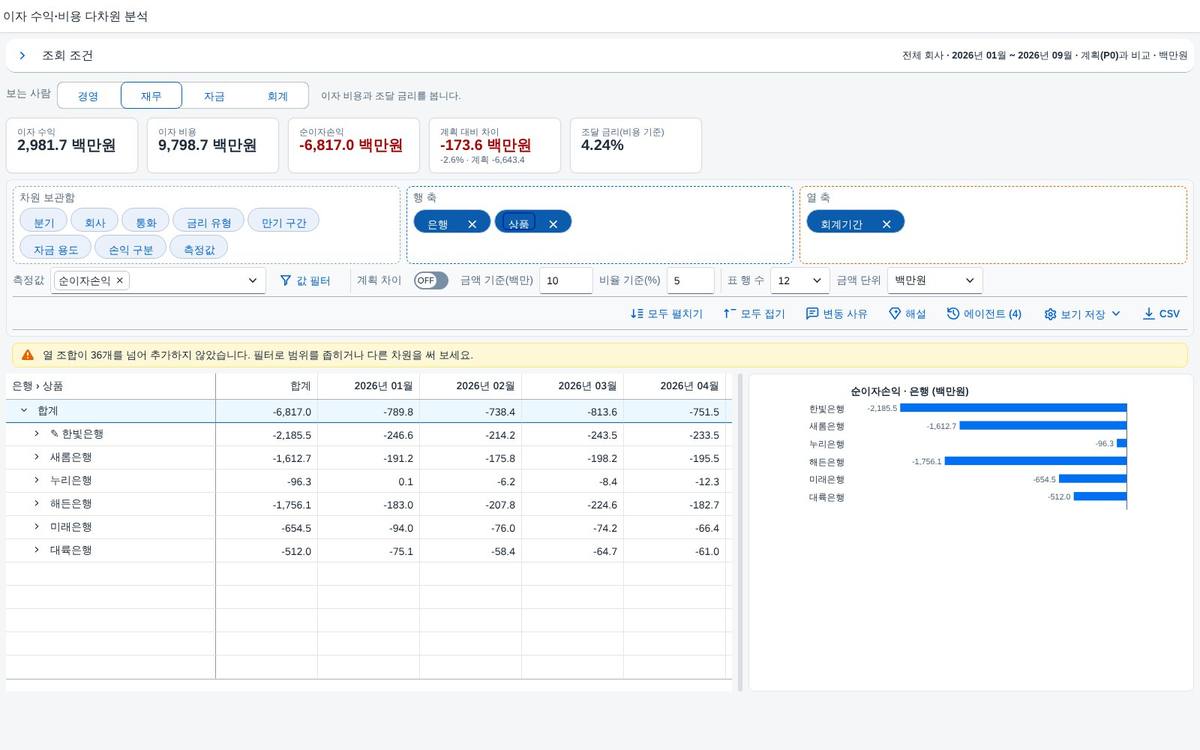Pick the 통화 dimension chip
This screenshot has height=750, width=1200.
coord(146,223)
